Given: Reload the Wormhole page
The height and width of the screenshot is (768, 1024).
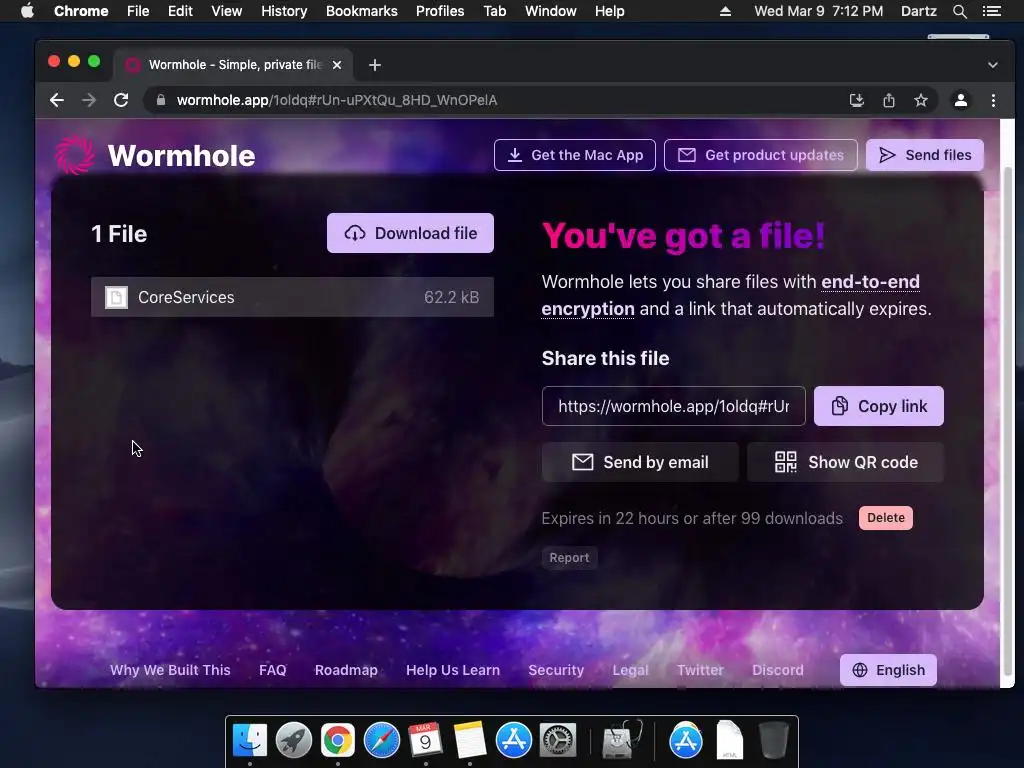Looking at the screenshot, I should [x=121, y=100].
